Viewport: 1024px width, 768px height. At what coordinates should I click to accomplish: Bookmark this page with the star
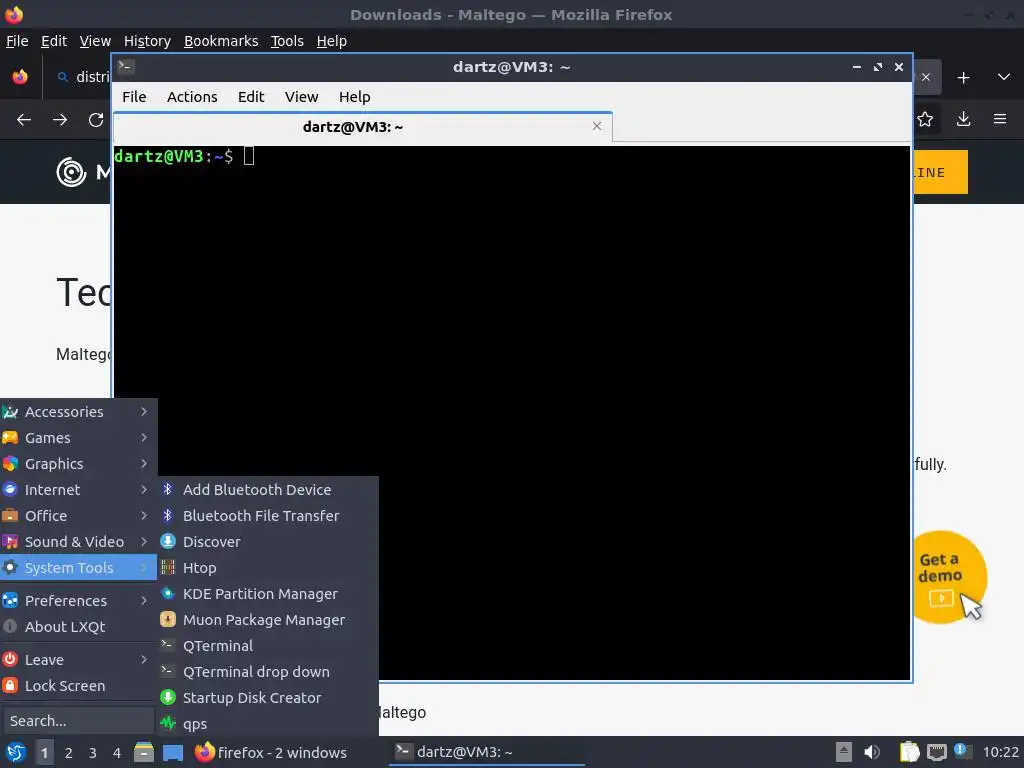tap(925, 119)
